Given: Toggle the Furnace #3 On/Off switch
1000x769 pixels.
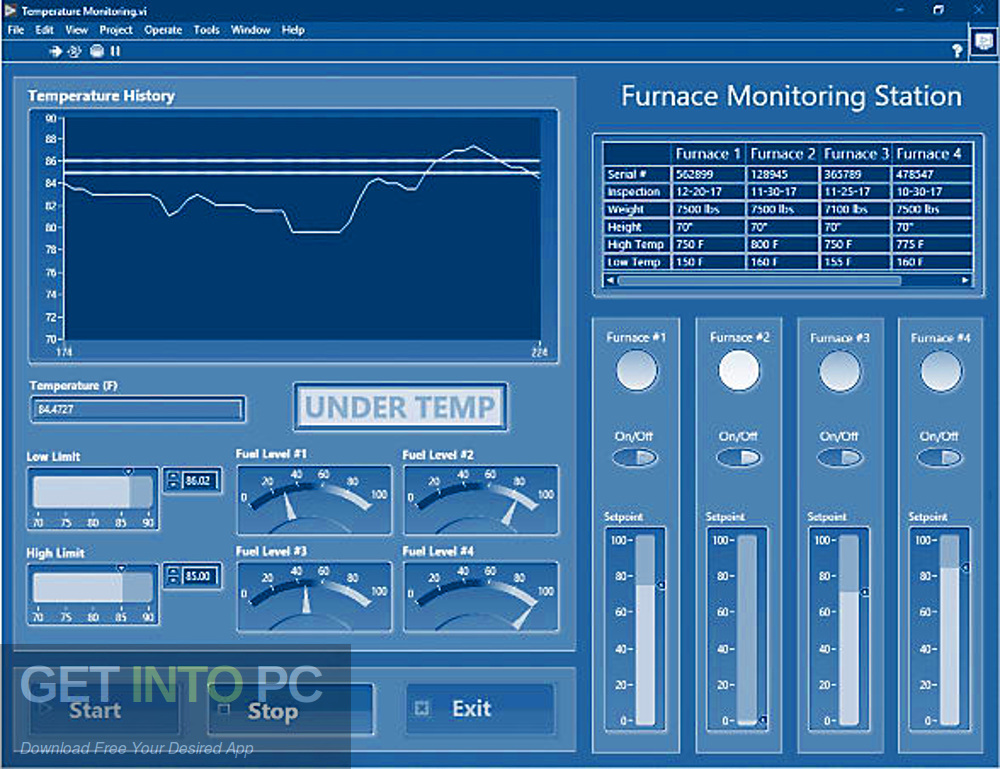Looking at the screenshot, I should pos(839,457).
